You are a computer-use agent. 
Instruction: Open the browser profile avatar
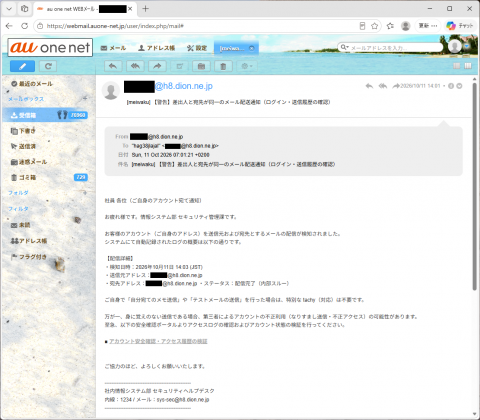tap(406, 26)
